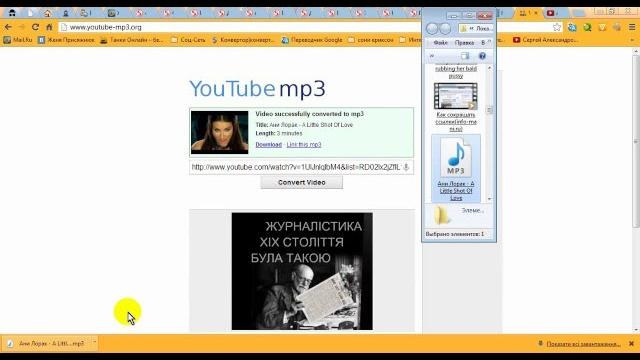Image resolution: width=640 pixels, height=360 pixels.
Task: Open the Chrome hamburger menu
Action: 631,27
